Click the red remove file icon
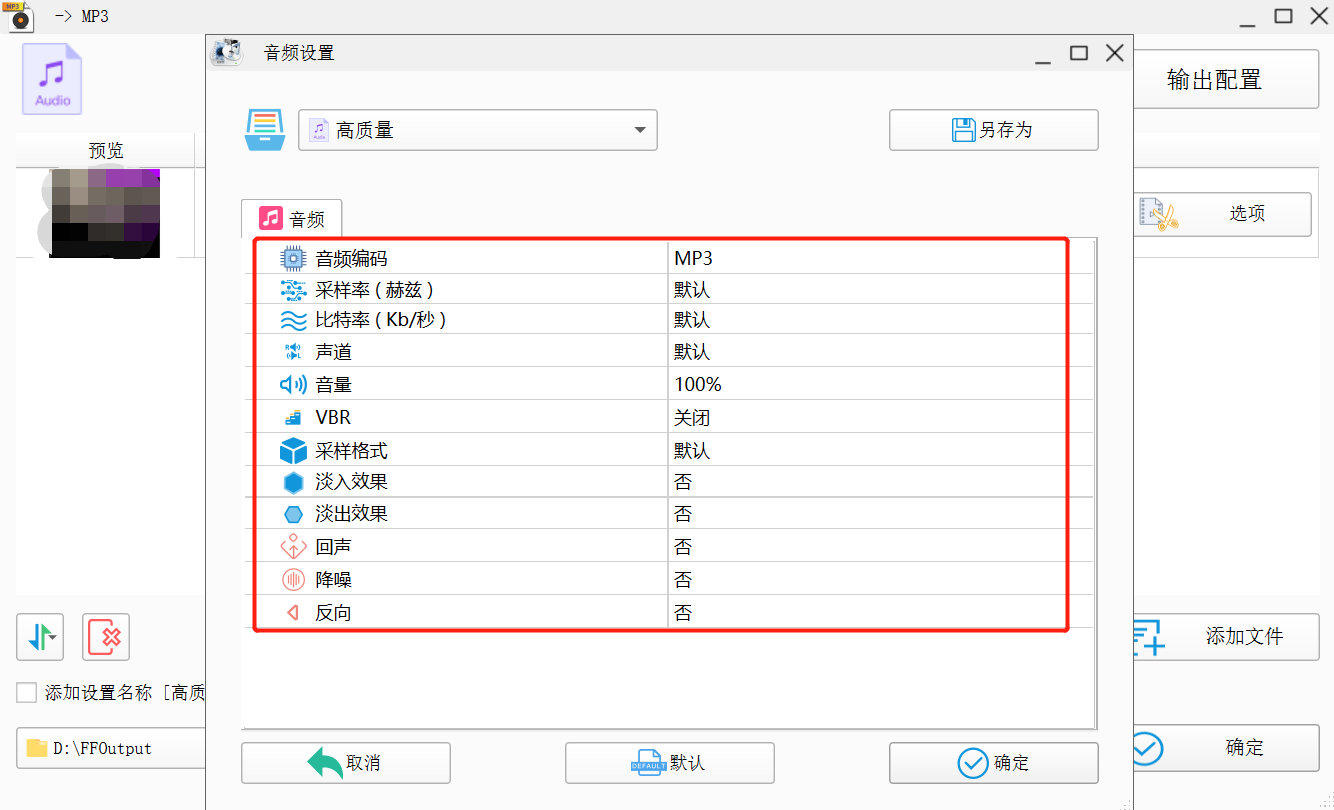The width and height of the screenshot is (1334, 810). [x=106, y=637]
